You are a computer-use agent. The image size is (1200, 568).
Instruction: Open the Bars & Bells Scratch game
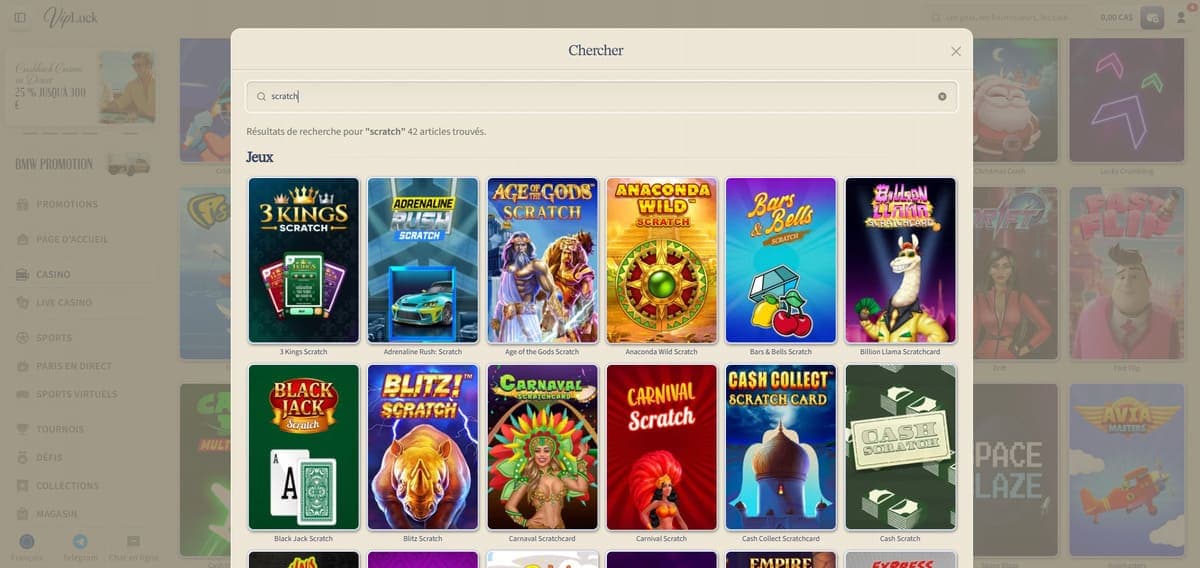pyautogui.click(x=781, y=261)
